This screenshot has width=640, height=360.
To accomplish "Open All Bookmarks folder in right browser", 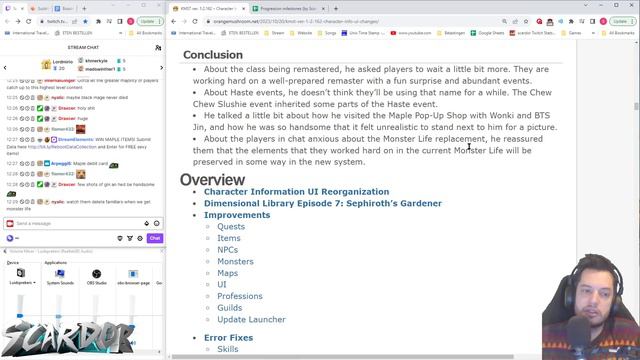I will click(x=618, y=33).
